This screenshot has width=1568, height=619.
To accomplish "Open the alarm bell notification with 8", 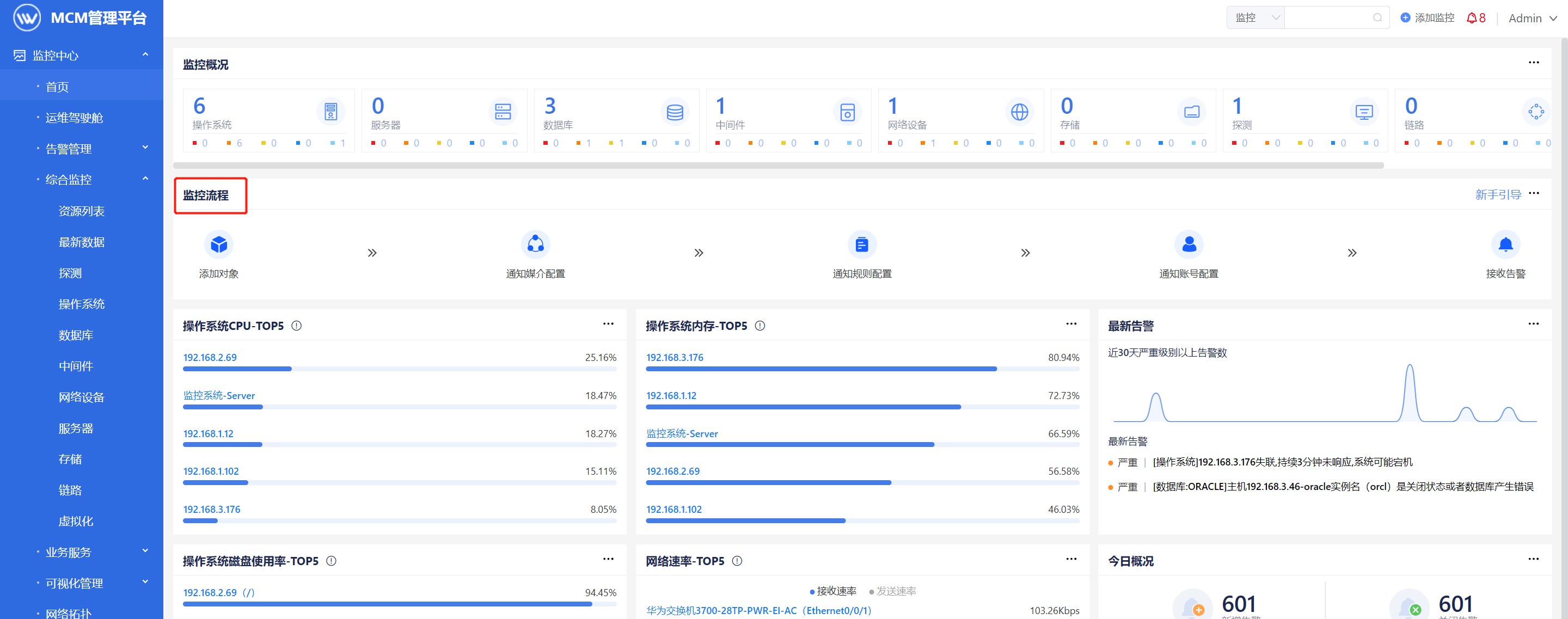I will 1476,19.
